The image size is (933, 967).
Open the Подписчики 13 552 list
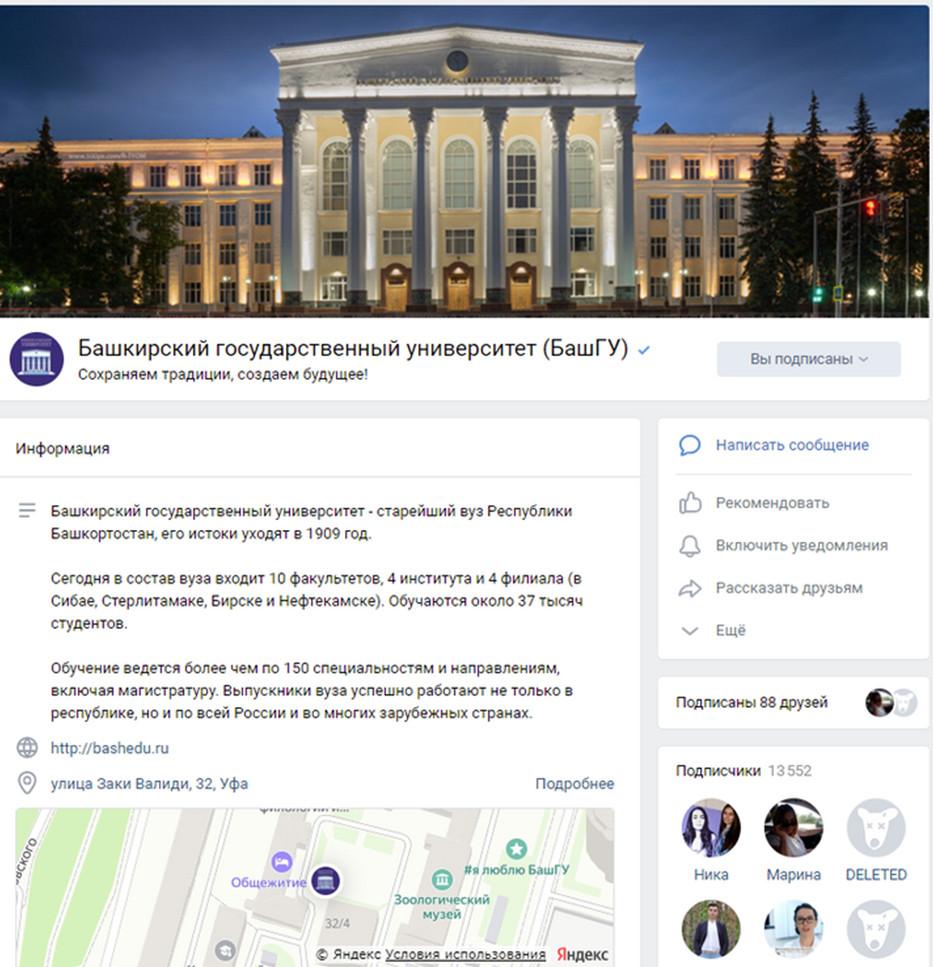[744, 771]
